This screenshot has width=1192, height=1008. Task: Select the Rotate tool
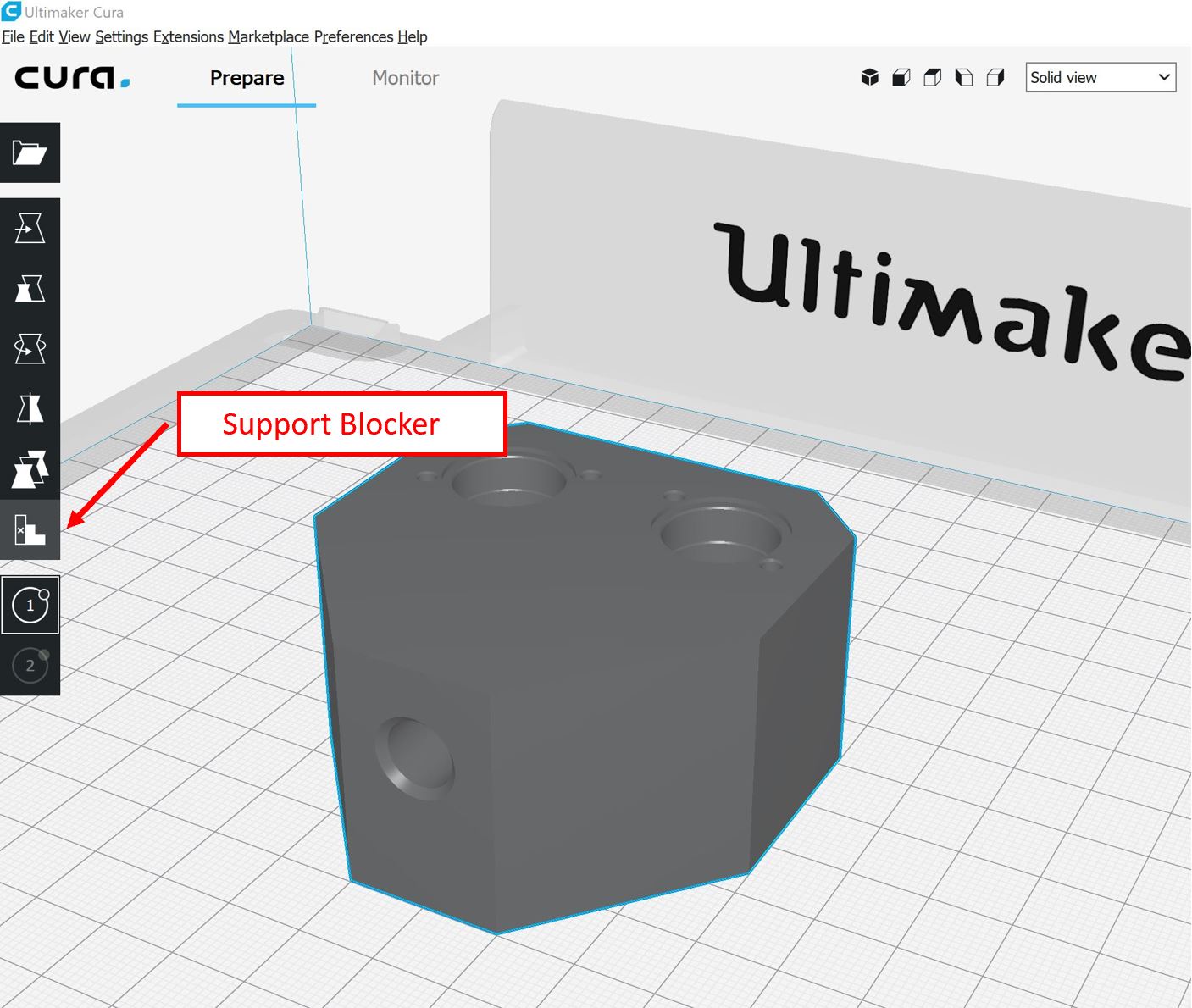(30, 348)
